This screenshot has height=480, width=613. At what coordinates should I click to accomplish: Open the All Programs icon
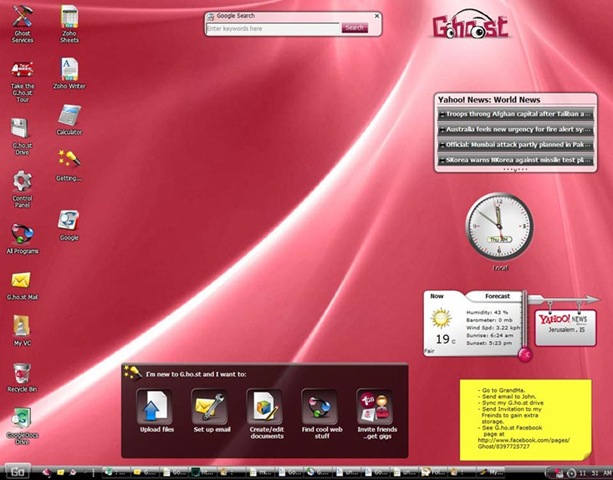22,234
